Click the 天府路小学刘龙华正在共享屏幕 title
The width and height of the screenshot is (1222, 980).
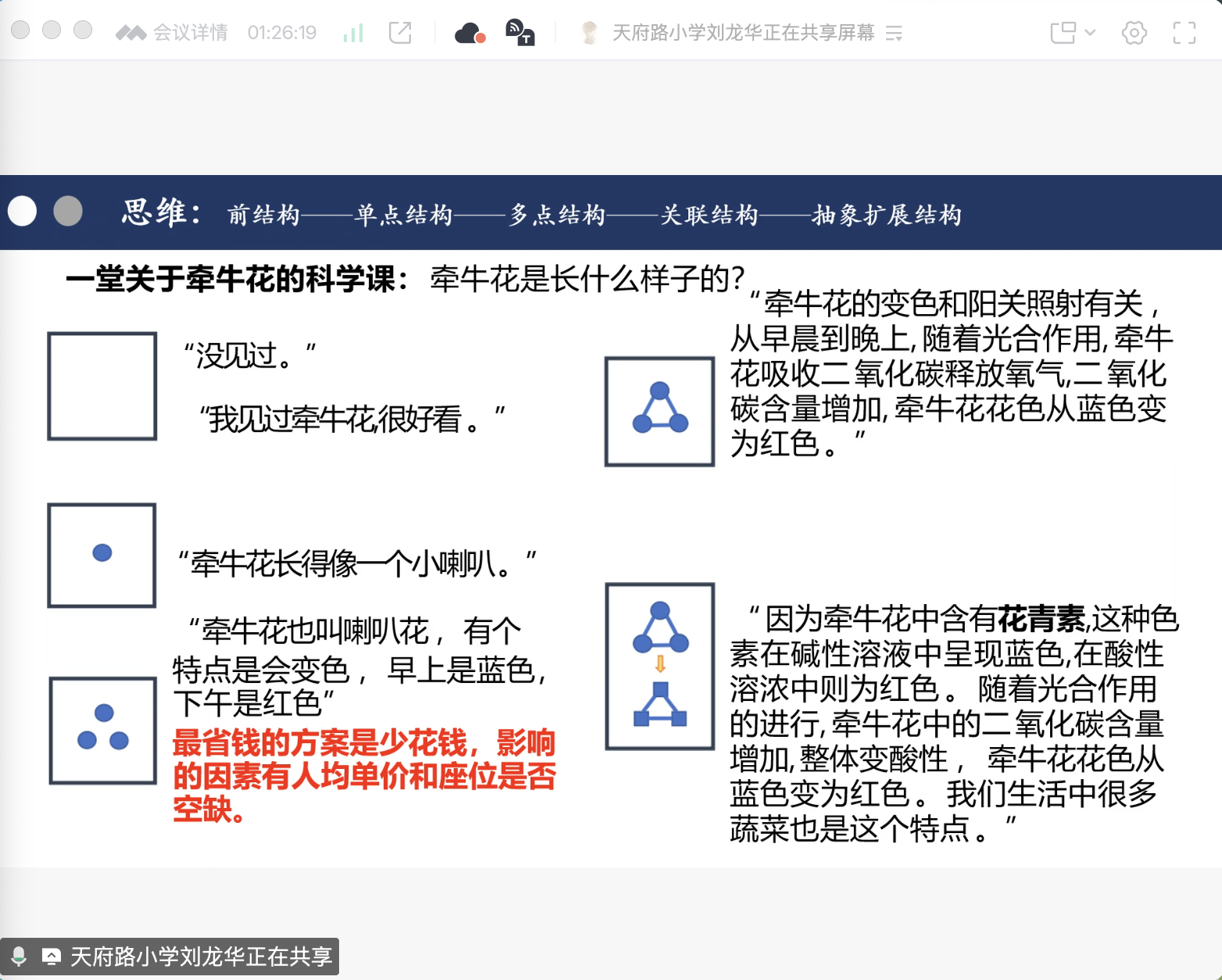point(742,31)
